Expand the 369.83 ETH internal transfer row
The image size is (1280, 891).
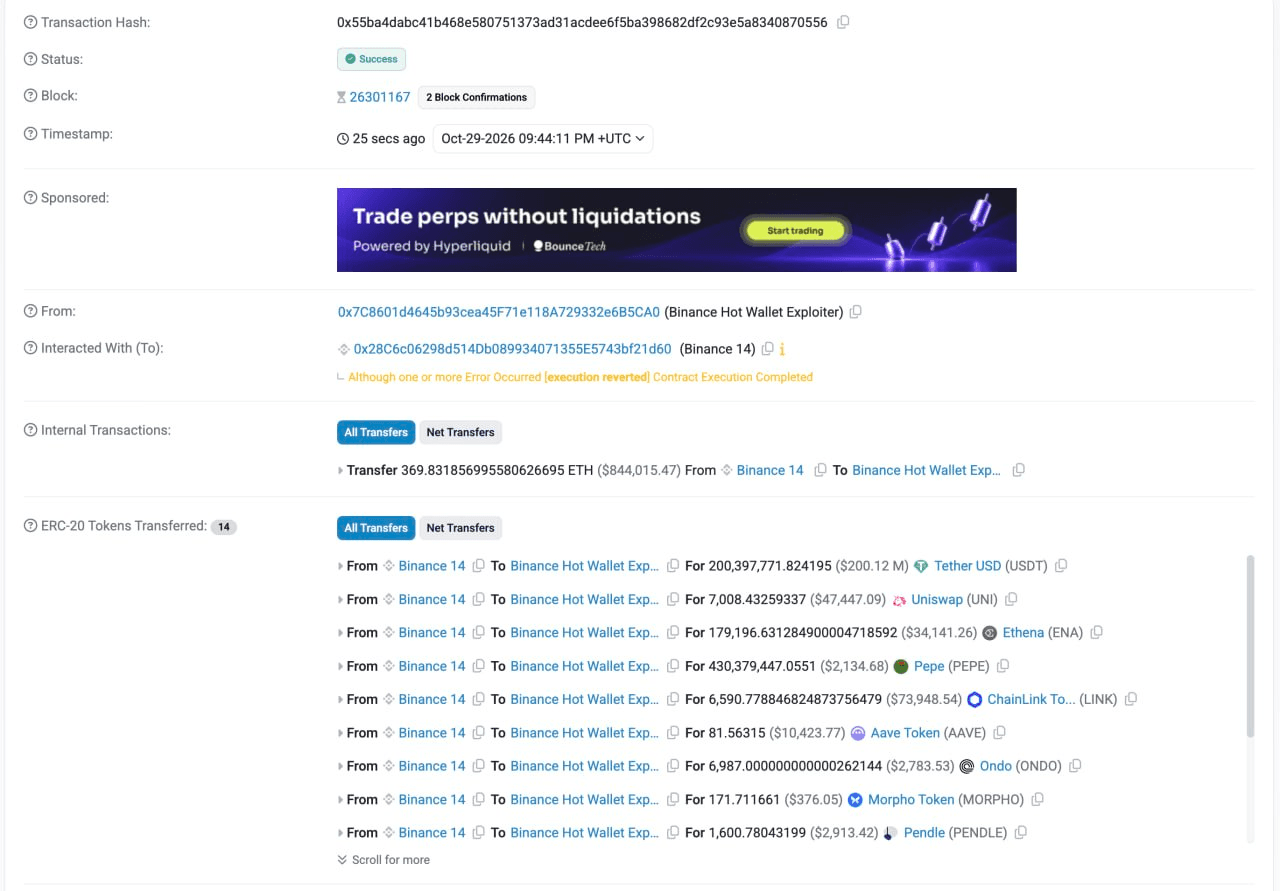pyautogui.click(x=340, y=470)
